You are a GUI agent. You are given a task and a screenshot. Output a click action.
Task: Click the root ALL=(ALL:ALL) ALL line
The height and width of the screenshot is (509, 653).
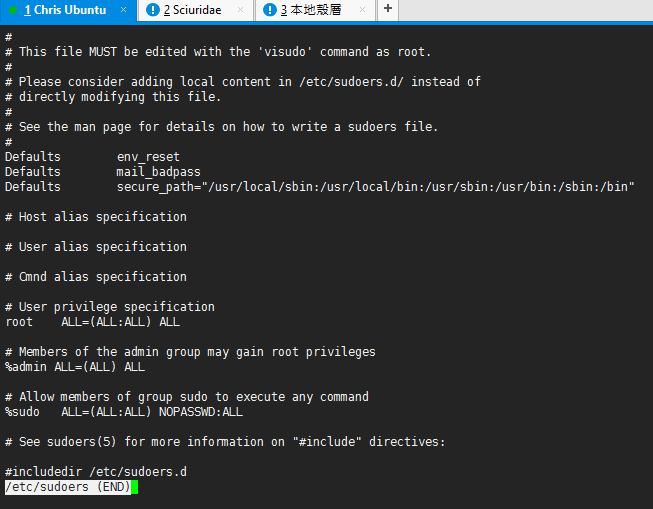(92, 322)
